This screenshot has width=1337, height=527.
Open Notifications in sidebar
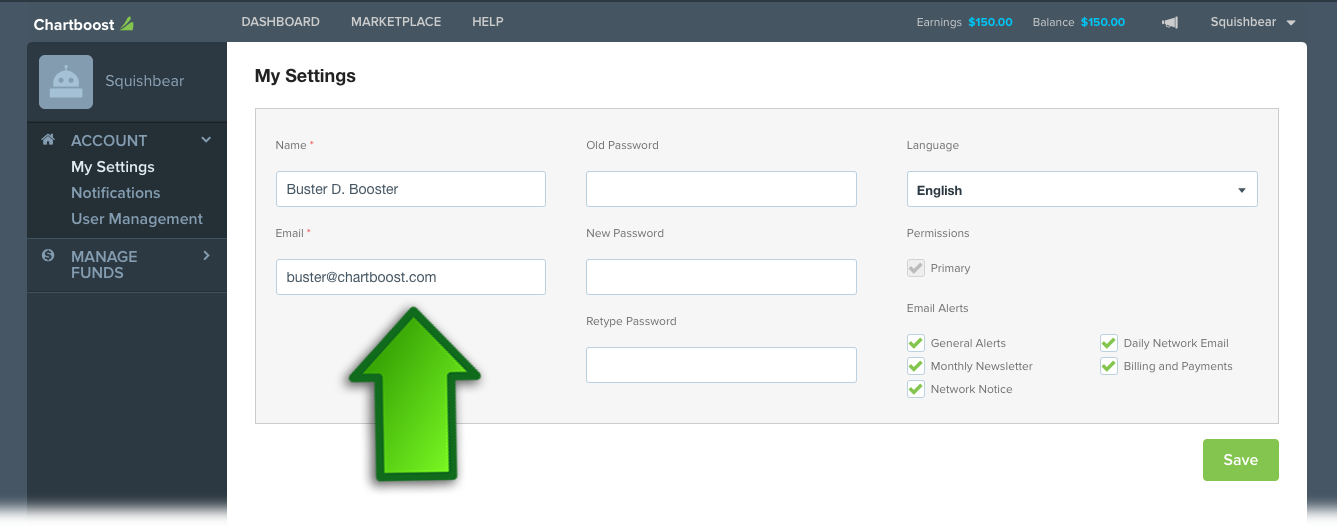coord(116,193)
